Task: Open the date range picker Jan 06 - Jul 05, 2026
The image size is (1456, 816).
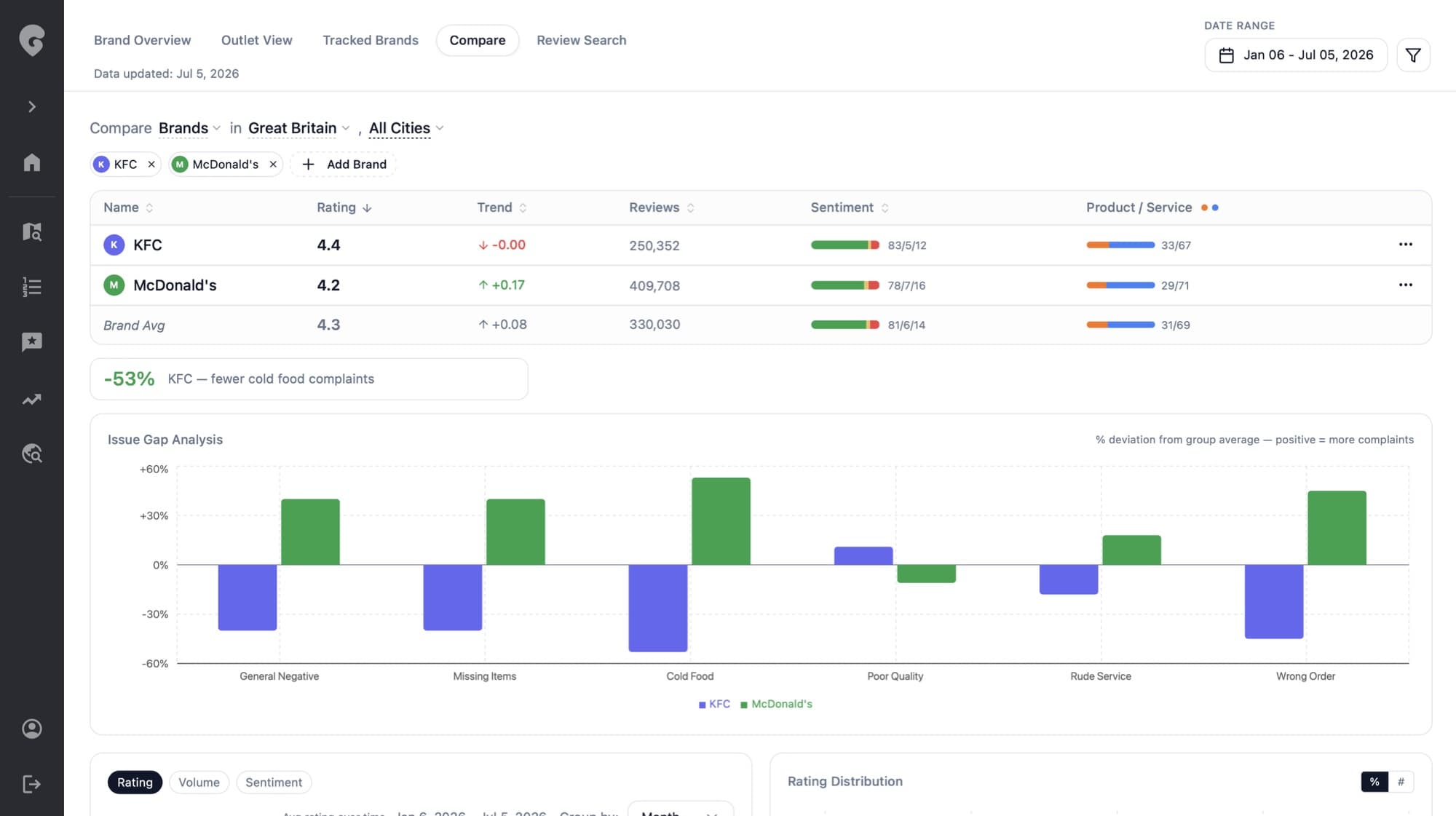Action: (x=1296, y=55)
